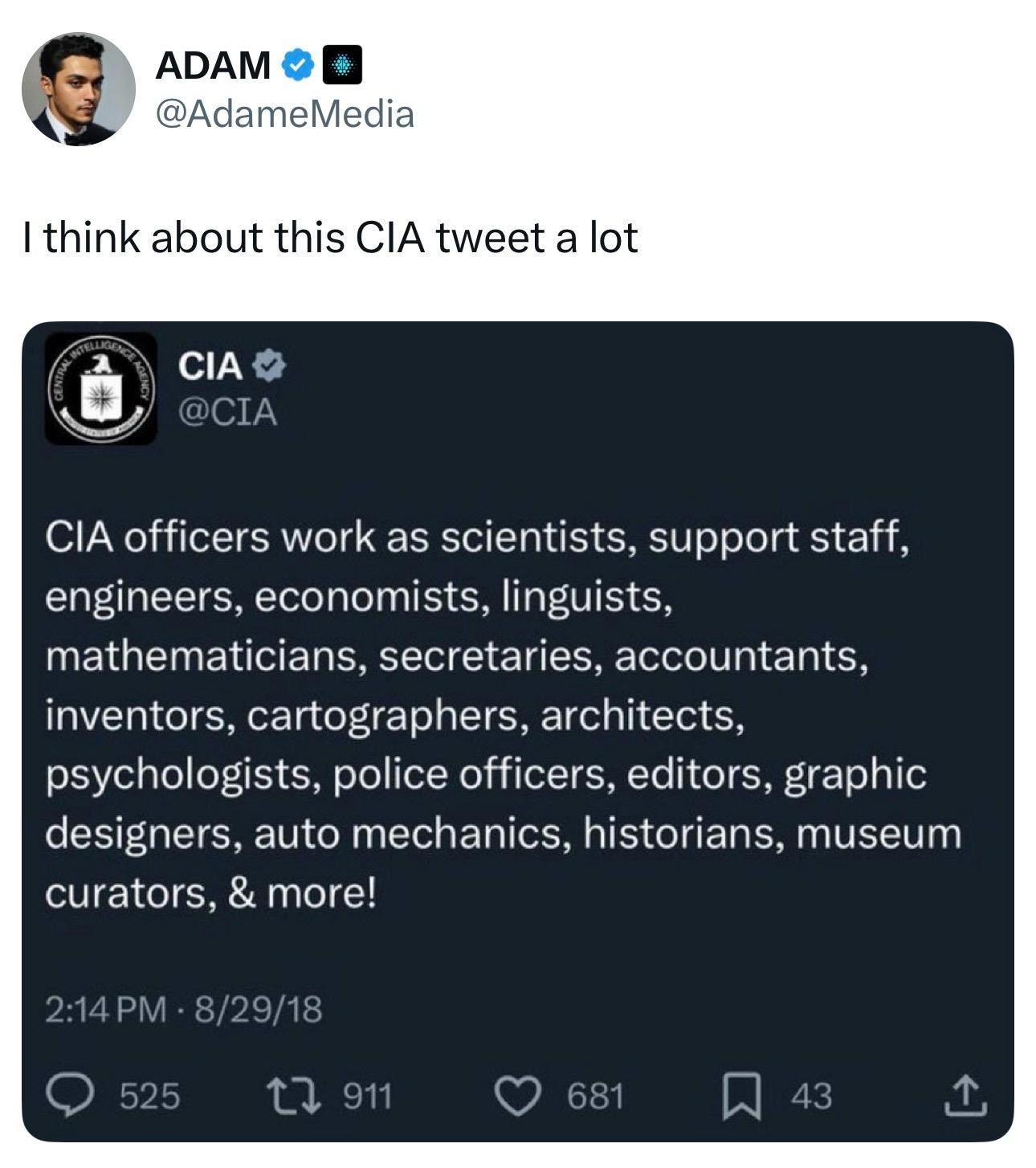Click the CIA verified checkmark badge

[x=270, y=367]
